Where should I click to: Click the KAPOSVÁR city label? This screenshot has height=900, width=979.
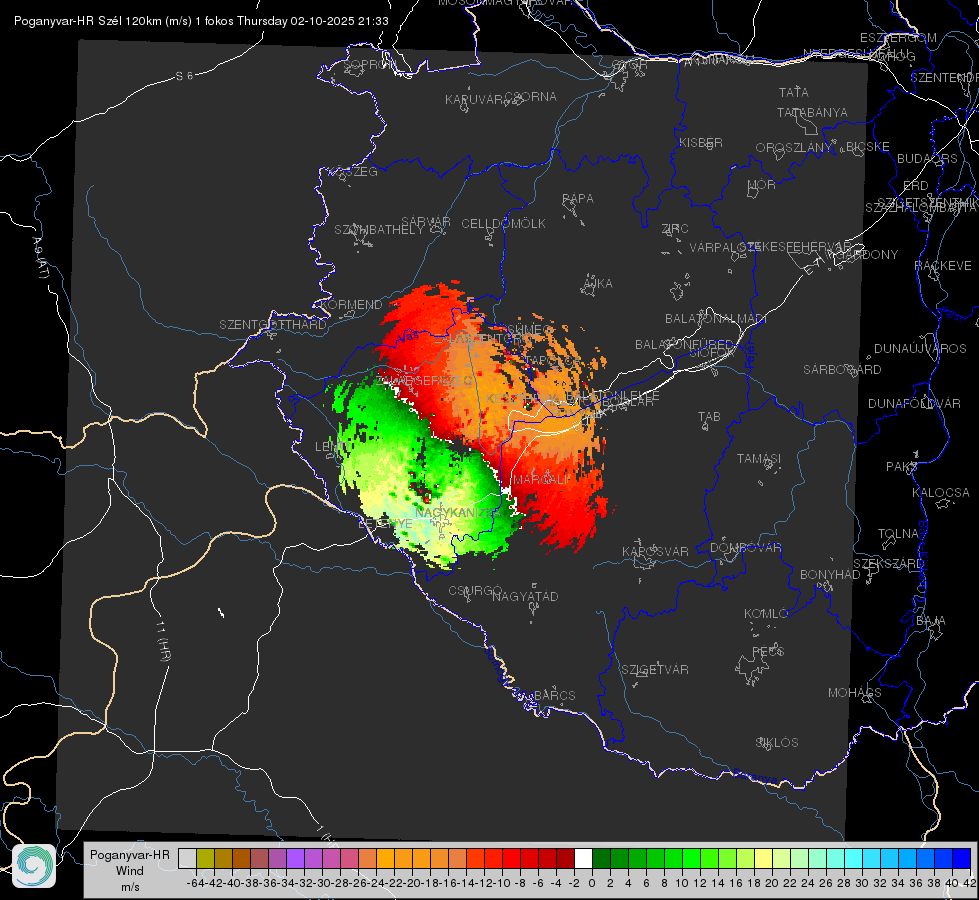(x=655, y=551)
